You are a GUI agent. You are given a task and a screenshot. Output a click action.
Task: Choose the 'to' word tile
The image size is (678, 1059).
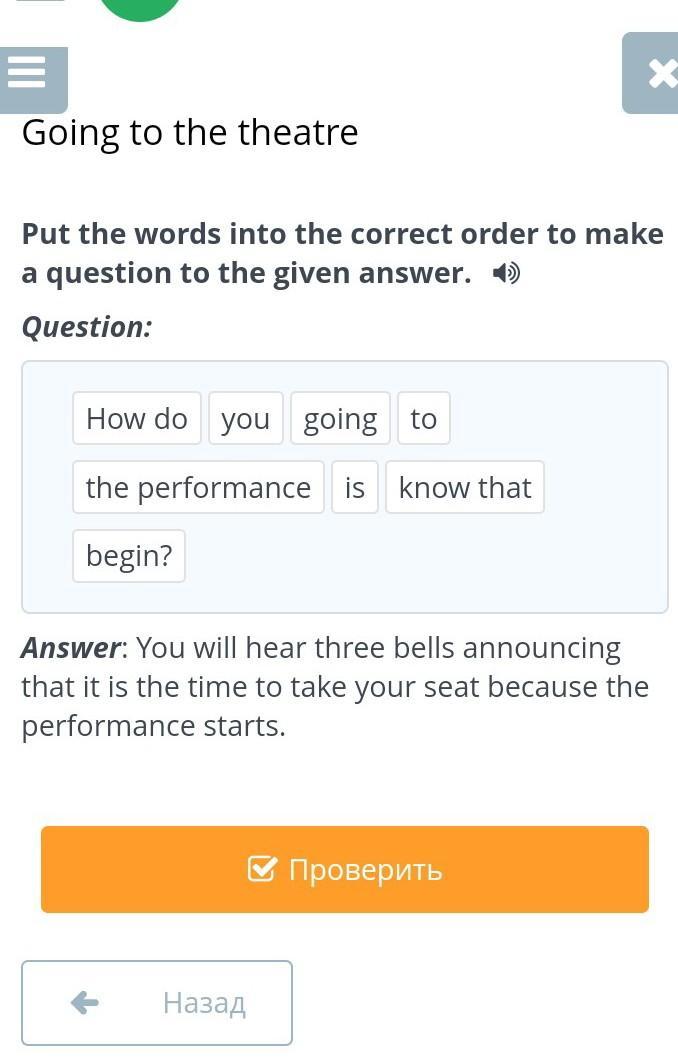pyautogui.click(x=423, y=418)
